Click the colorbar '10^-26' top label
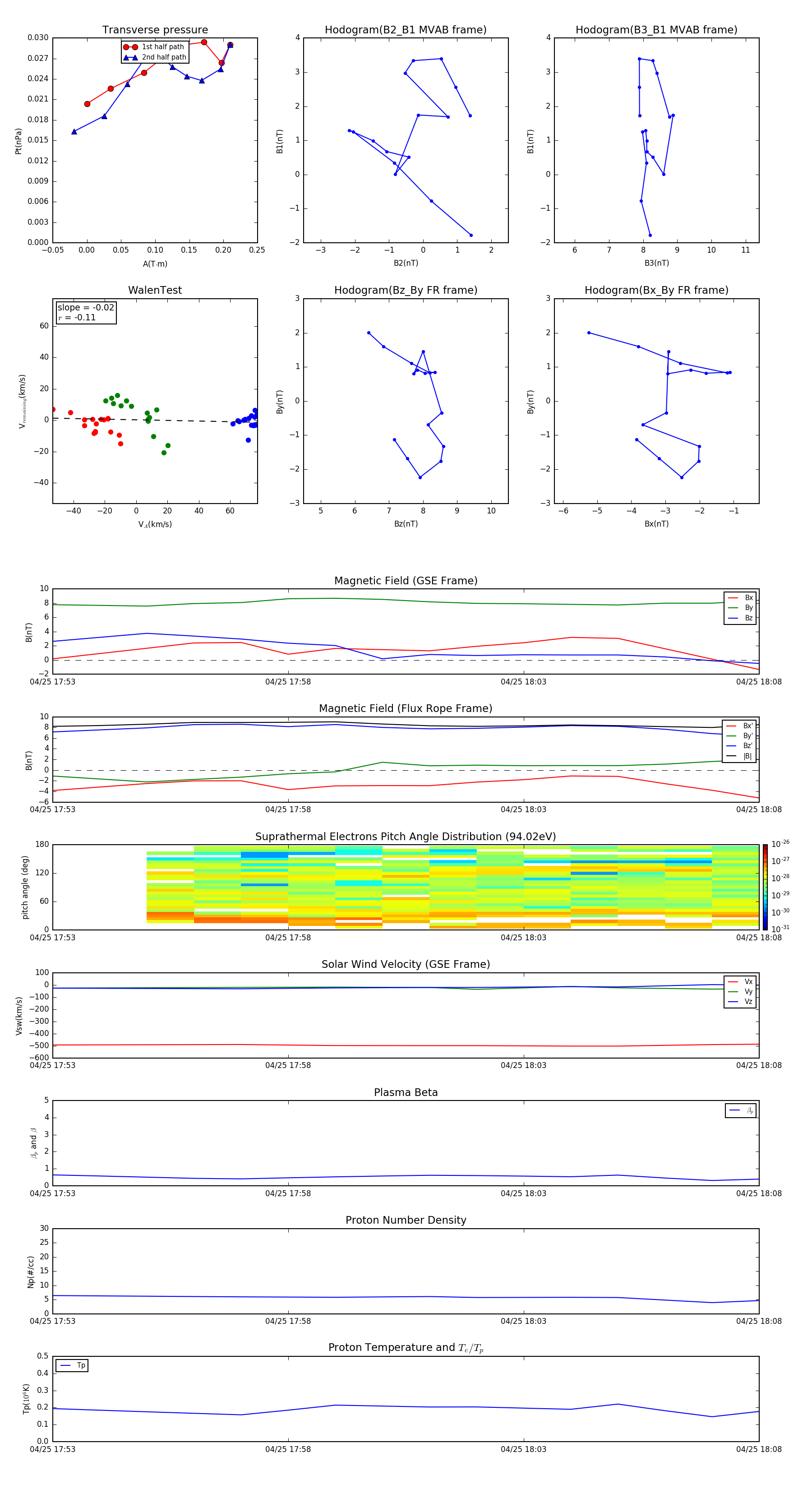 pos(780,844)
